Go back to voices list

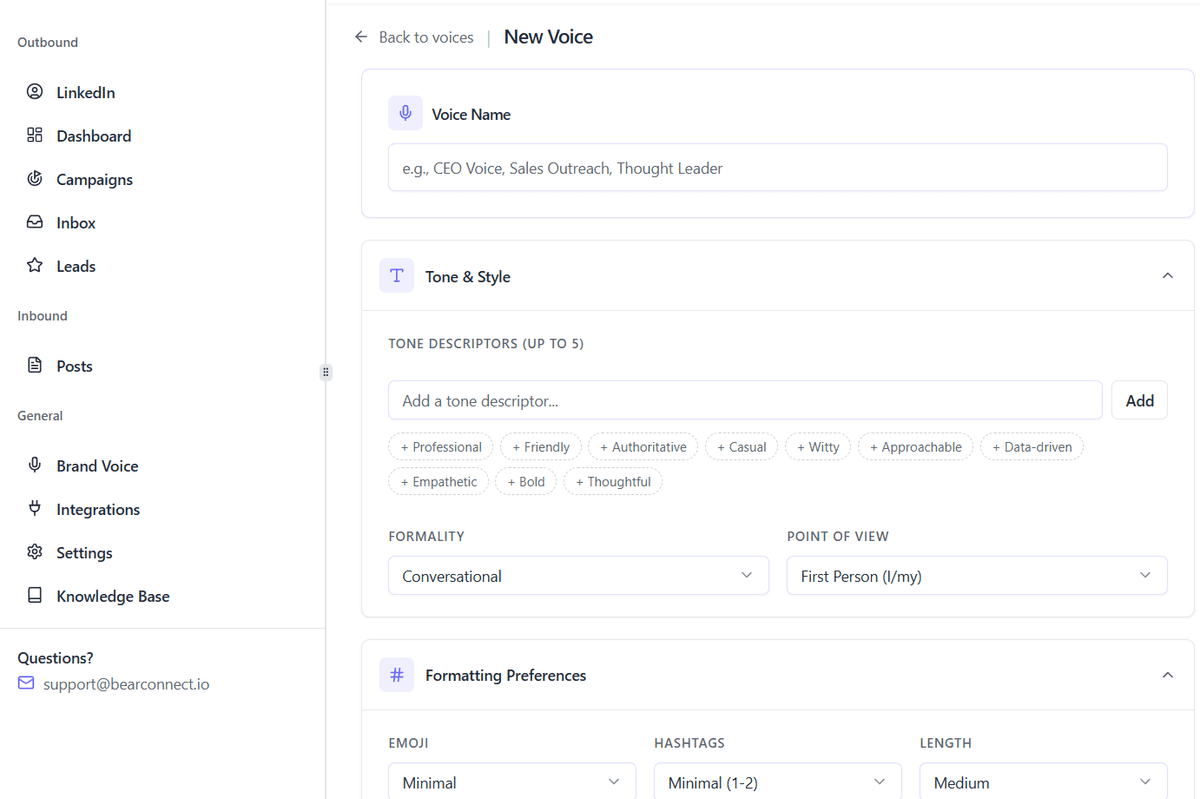(414, 37)
